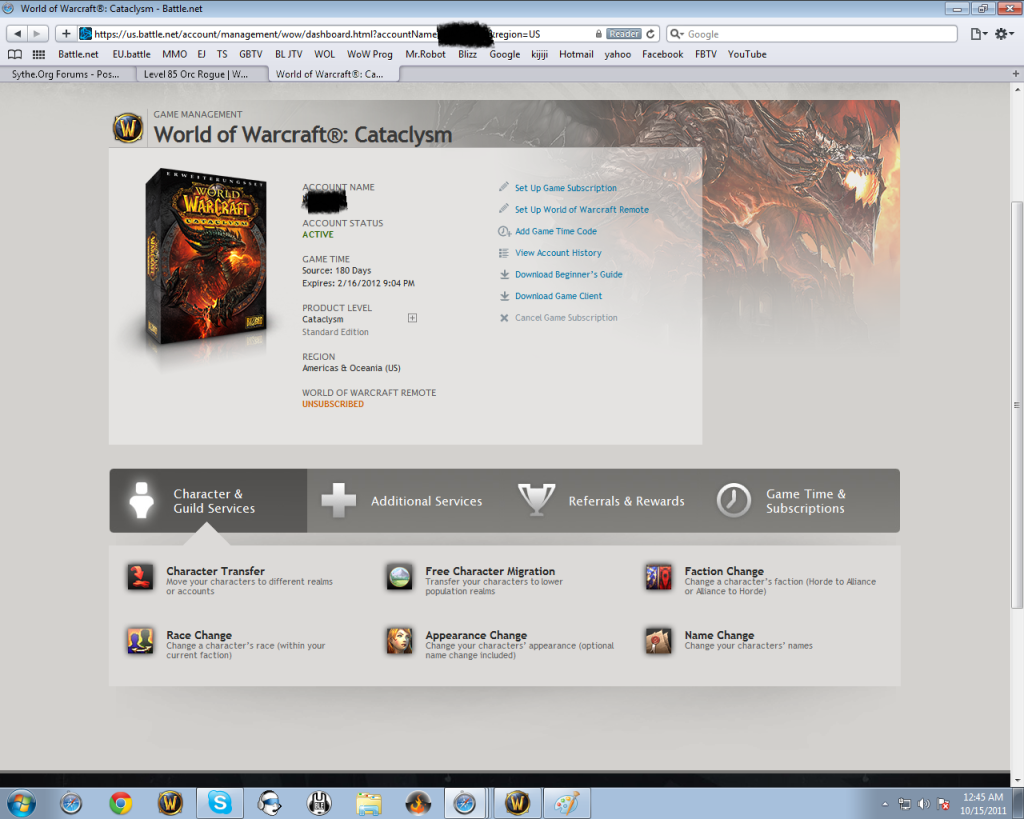Expand the Cataclysm product level details
The image size is (1024, 819).
[412, 318]
